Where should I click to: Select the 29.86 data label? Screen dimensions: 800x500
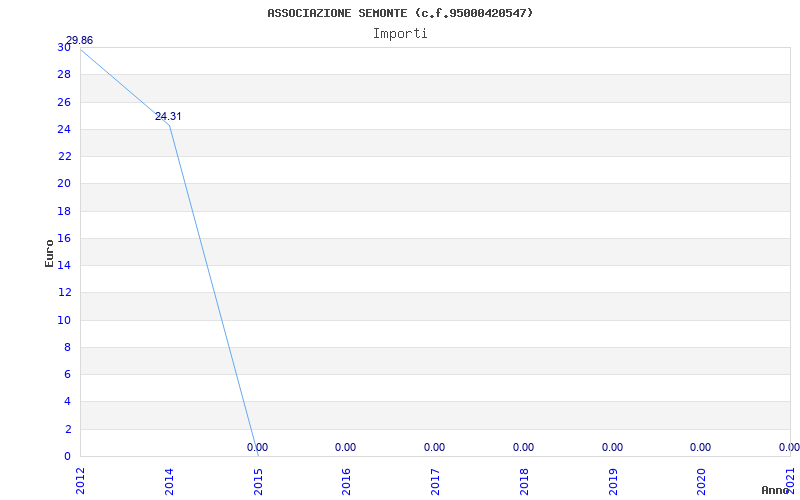pos(80,41)
